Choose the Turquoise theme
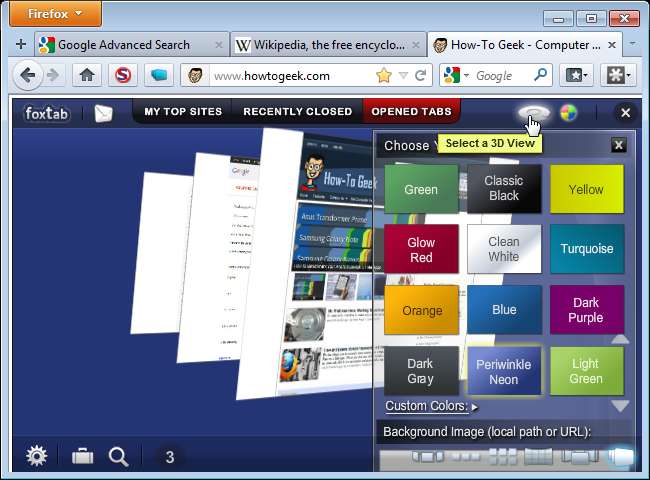This screenshot has width=650, height=480. [587, 249]
